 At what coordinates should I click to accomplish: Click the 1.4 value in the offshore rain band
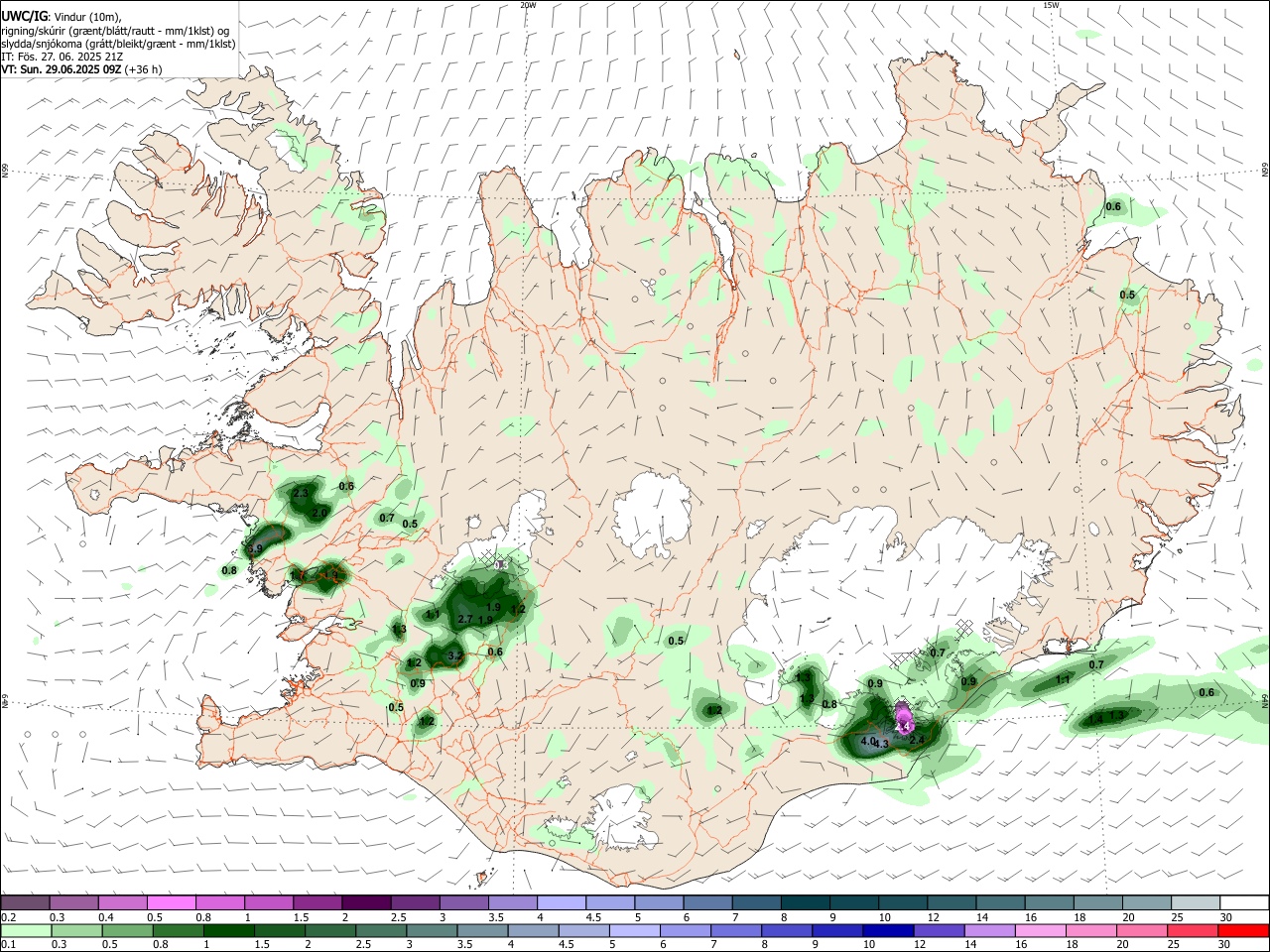(1094, 718)
